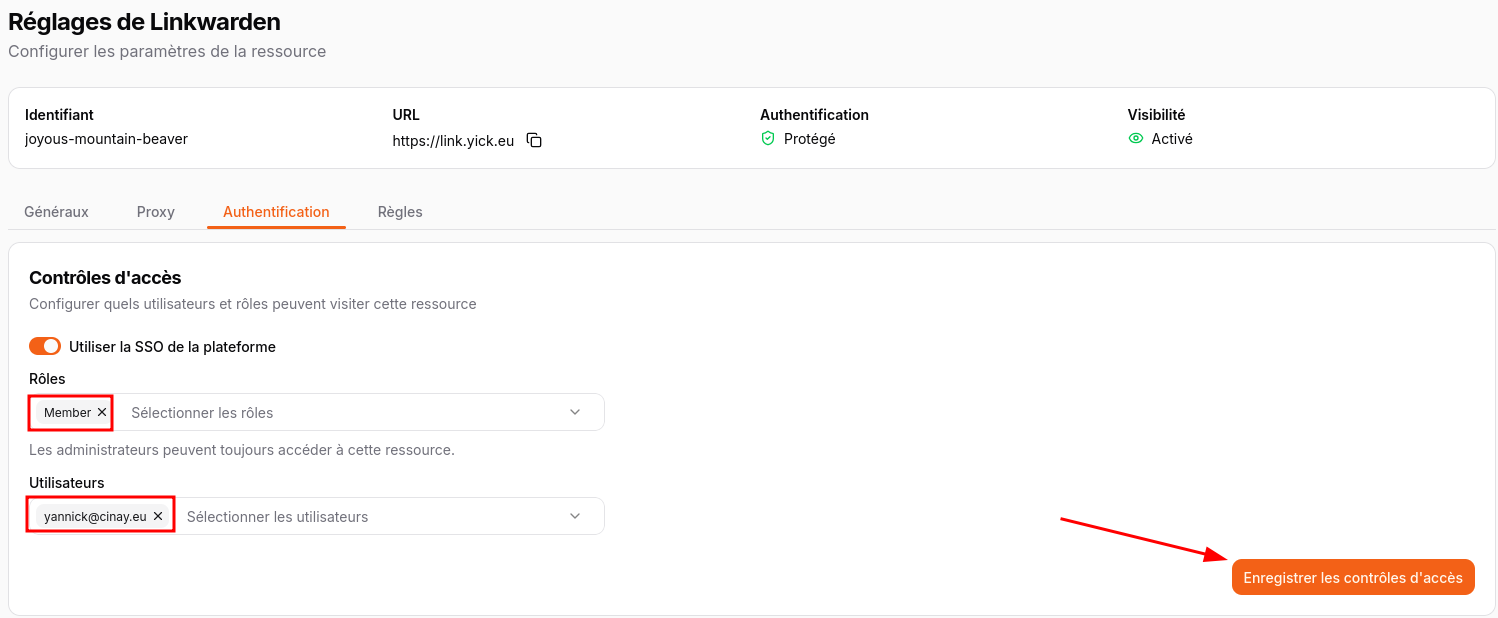Go to the Règles tab
The image size is (1498, 618).
400,212
